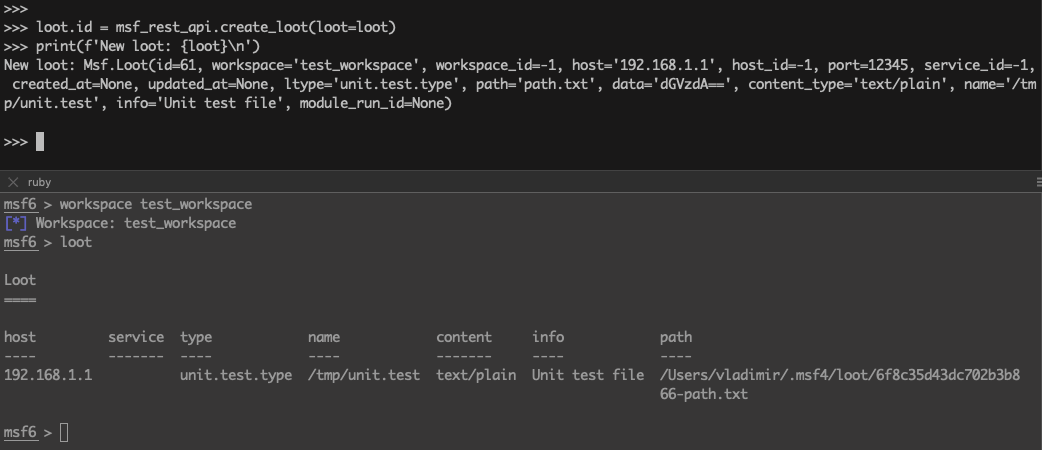The width and height of the screenshot is (1042, 450).
Task: Click the /tmp/unit.test name entry
Action: [364, 375]
